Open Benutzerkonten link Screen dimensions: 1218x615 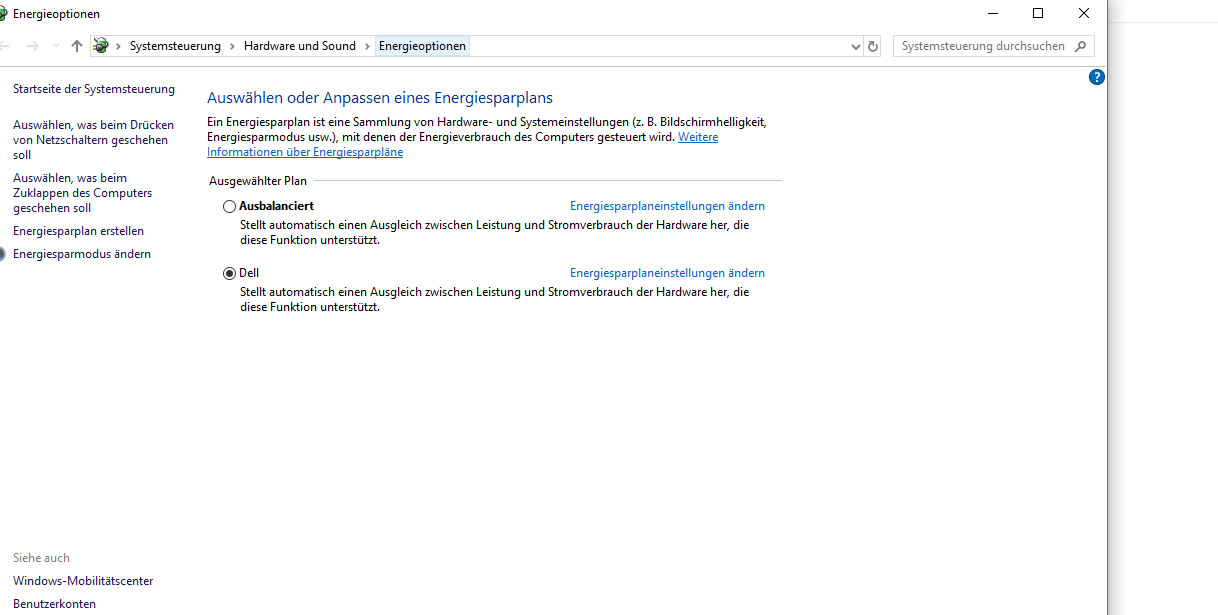point(54,604)
